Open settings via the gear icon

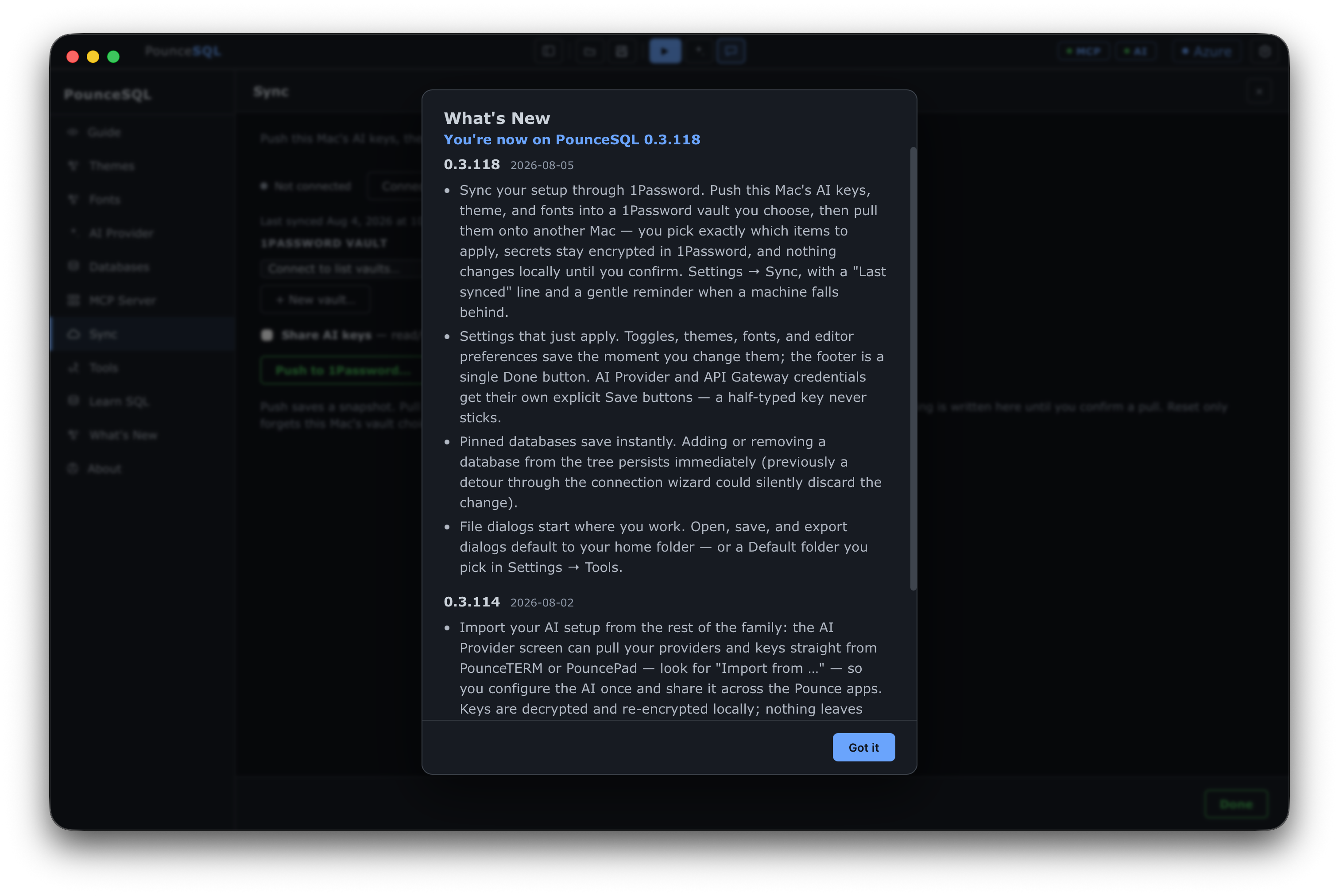1265,51
